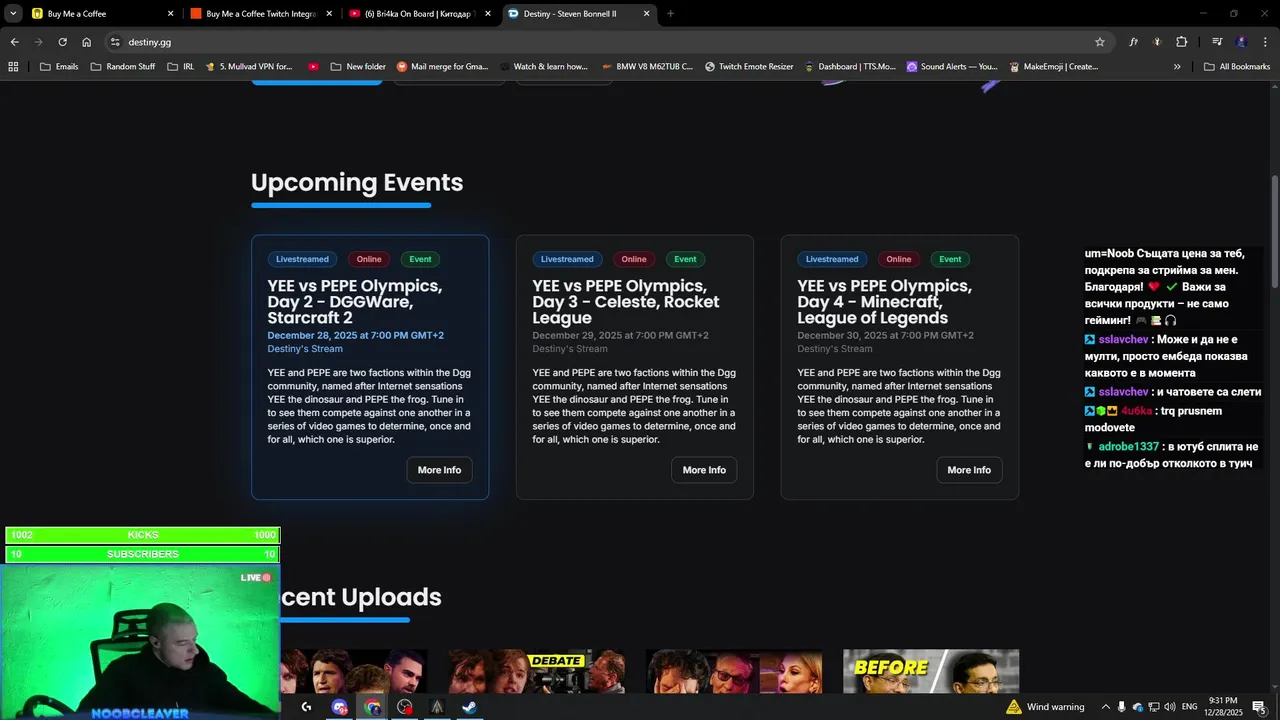Open the Emails bookmark folder

(x=59, y=67)
